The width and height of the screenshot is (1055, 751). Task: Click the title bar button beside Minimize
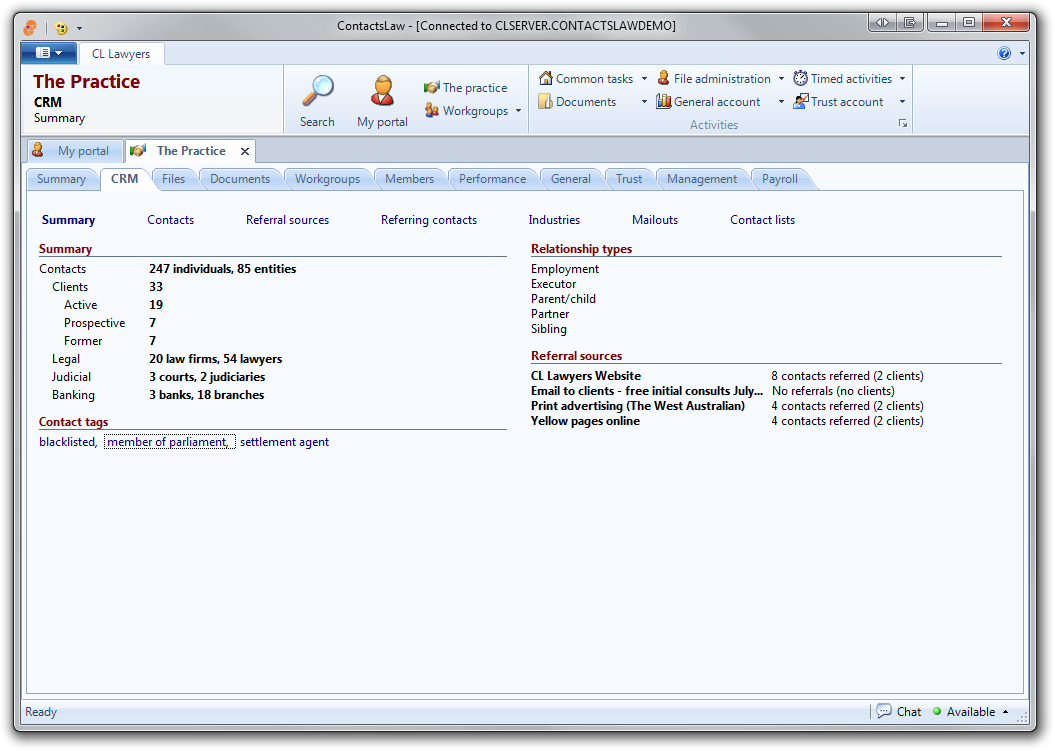(910, 23)
